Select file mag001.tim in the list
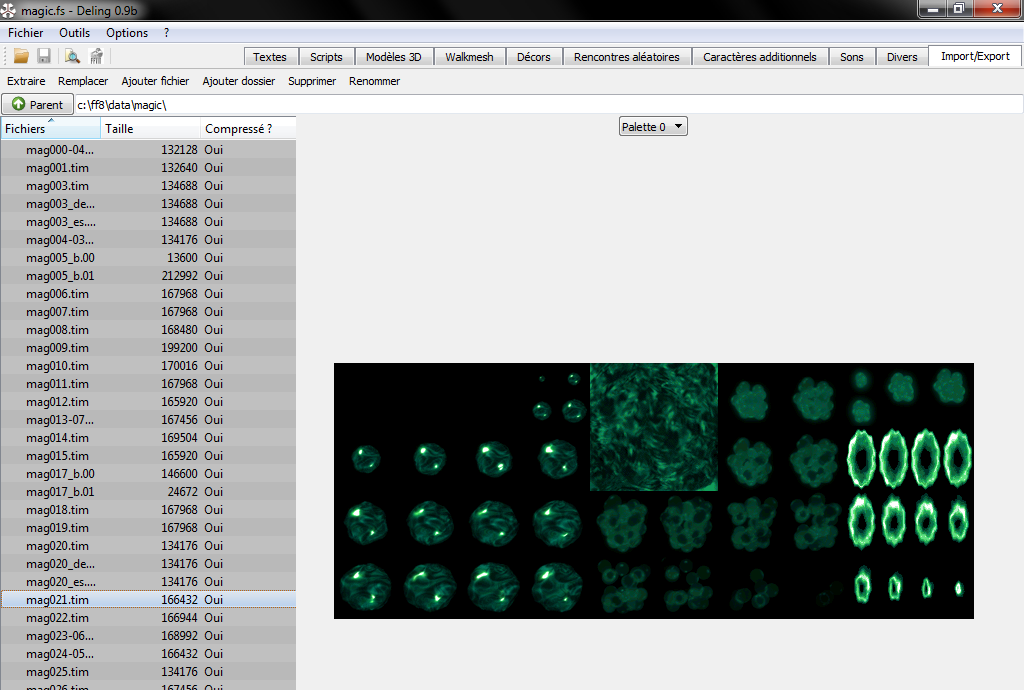1024x690 pixels. (x=148, y=168)
